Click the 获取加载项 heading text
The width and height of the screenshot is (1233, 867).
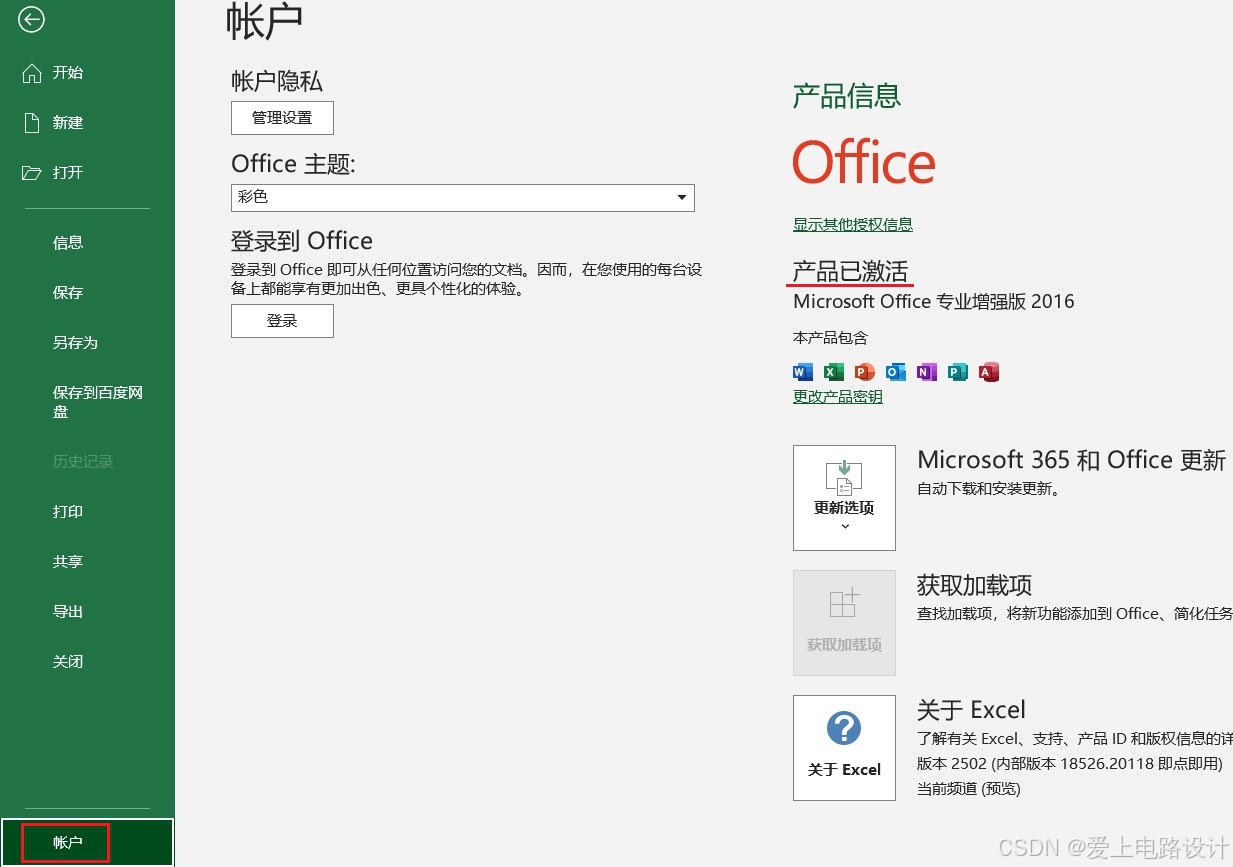tap(974, 586)
